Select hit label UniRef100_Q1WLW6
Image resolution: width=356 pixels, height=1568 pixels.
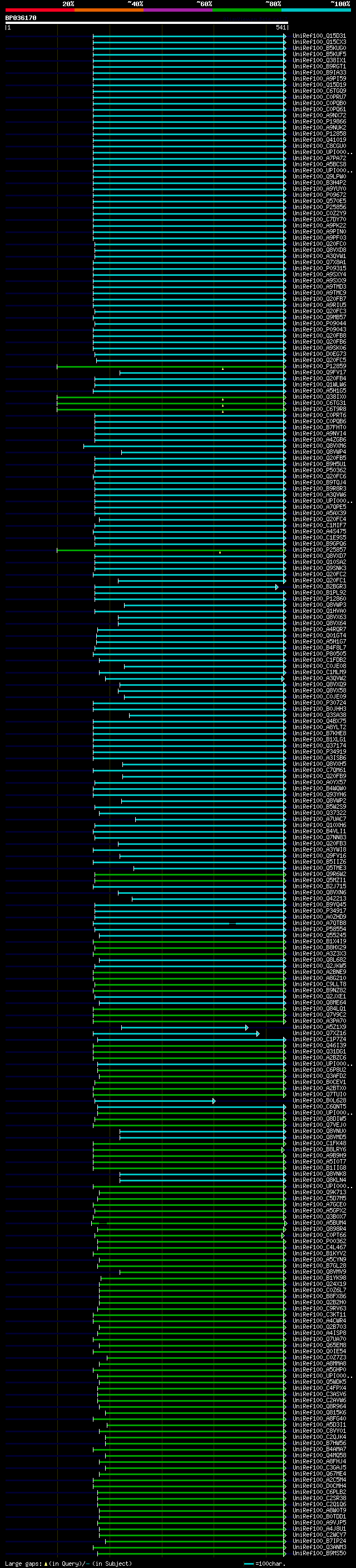(x=319, y=385)
